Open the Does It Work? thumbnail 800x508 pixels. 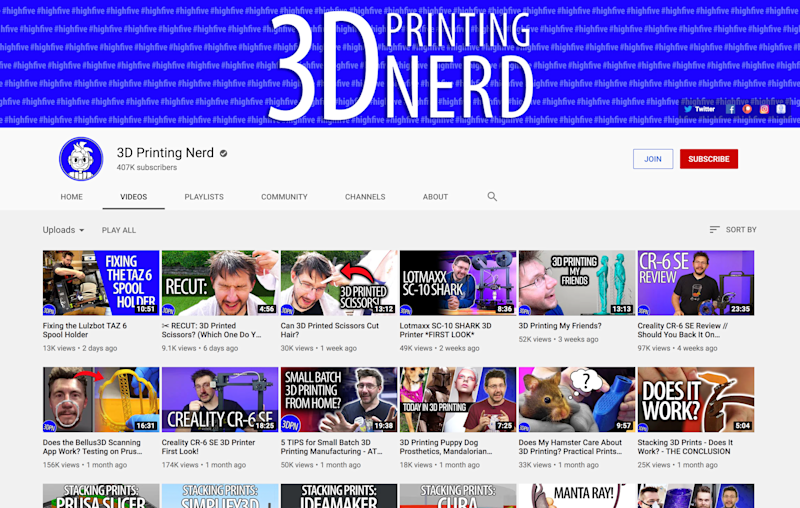[696, 399]
